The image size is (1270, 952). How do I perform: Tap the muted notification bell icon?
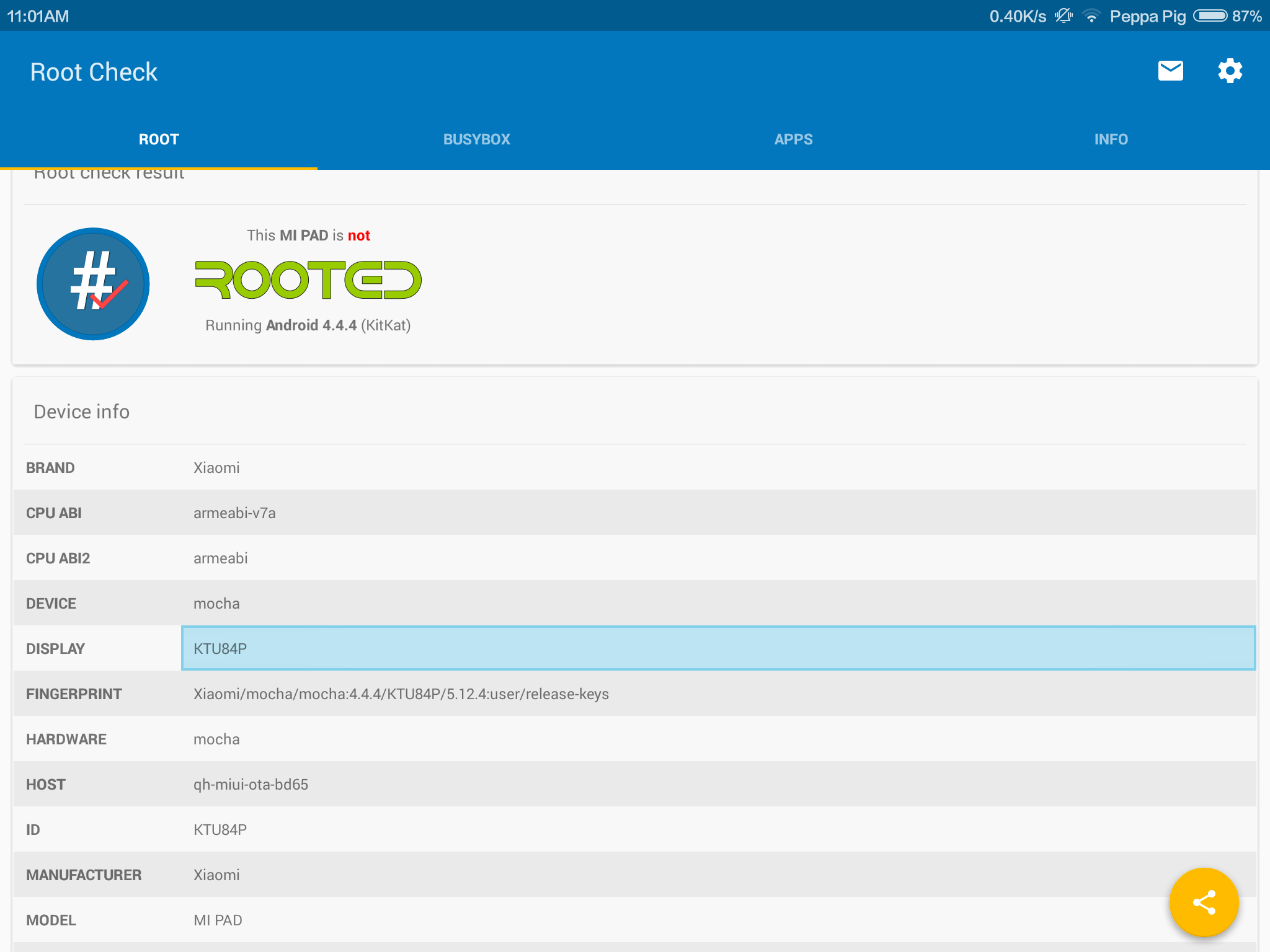coord(1064,16)
